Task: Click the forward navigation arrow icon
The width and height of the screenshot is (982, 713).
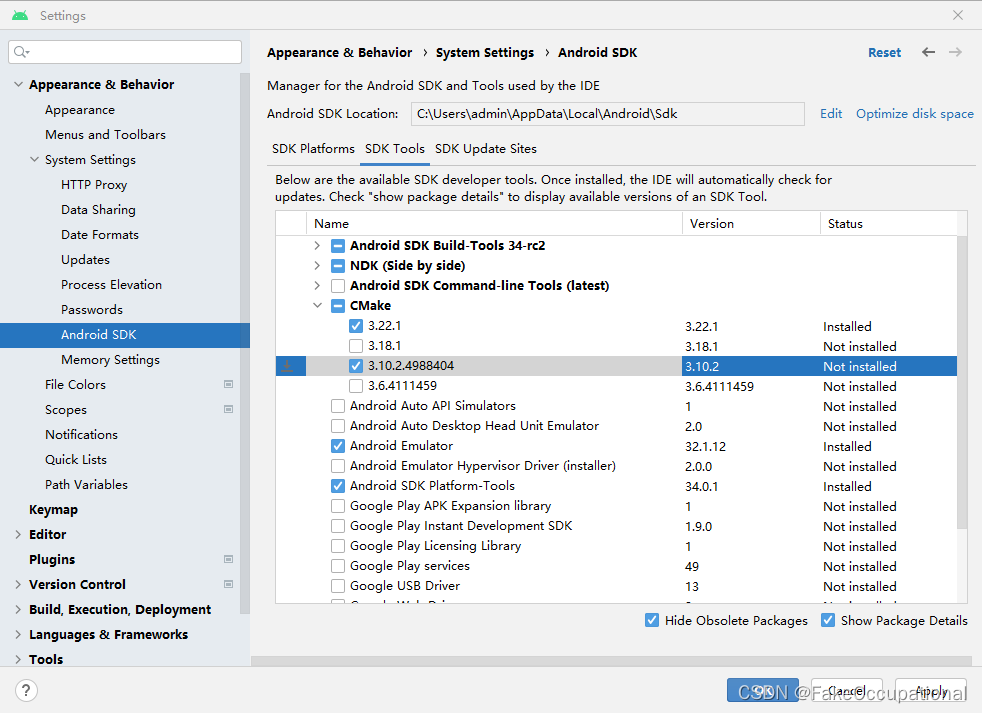Action: tap(955, 52)
